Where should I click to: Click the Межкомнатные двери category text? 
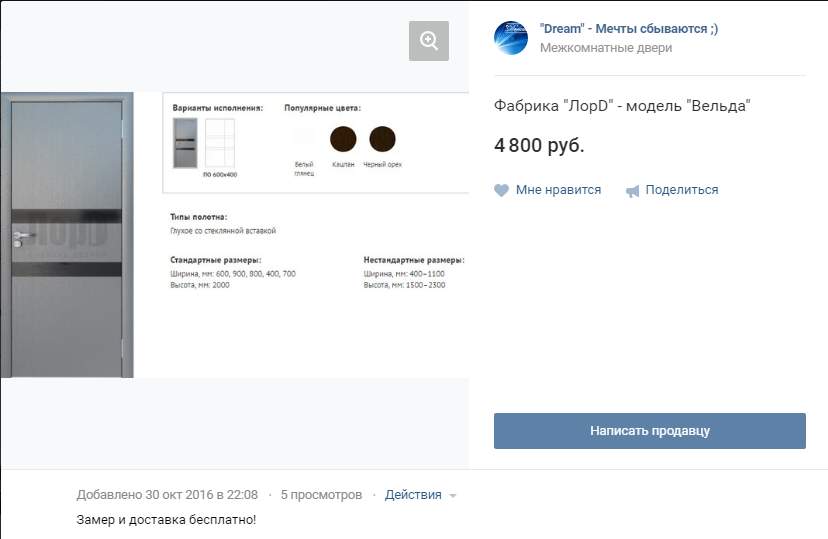pos(606,48)
